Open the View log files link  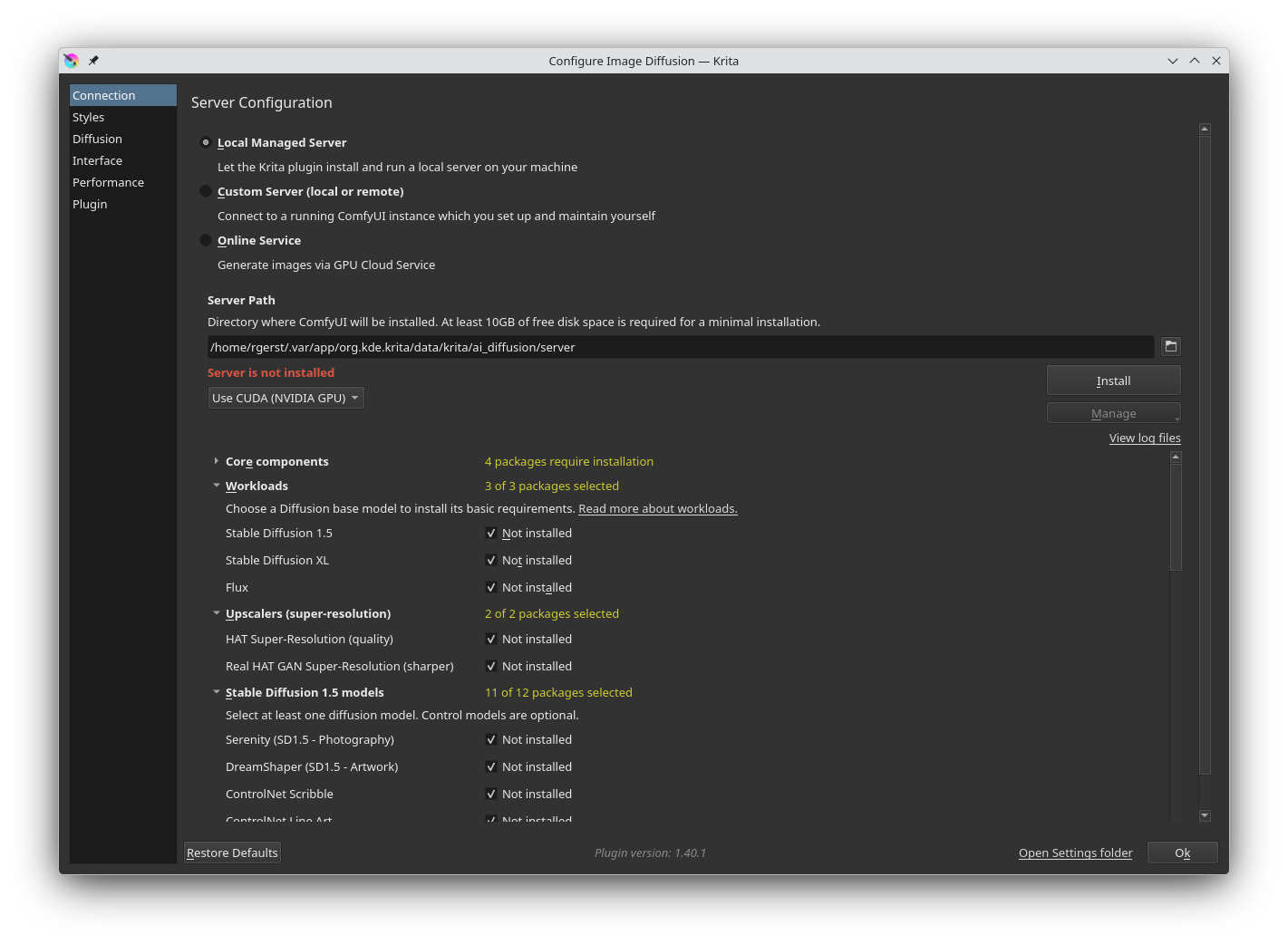(x=1145, y=438)
